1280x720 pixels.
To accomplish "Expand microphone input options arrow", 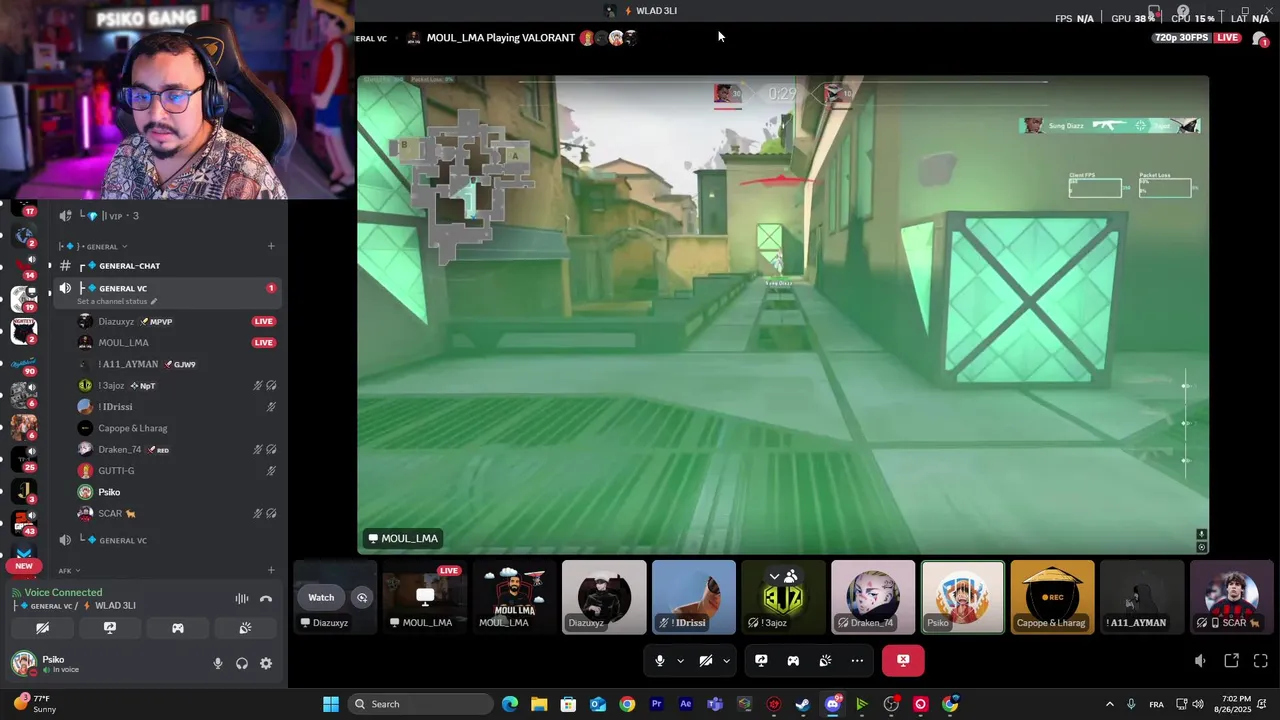I will click(680, 660).
